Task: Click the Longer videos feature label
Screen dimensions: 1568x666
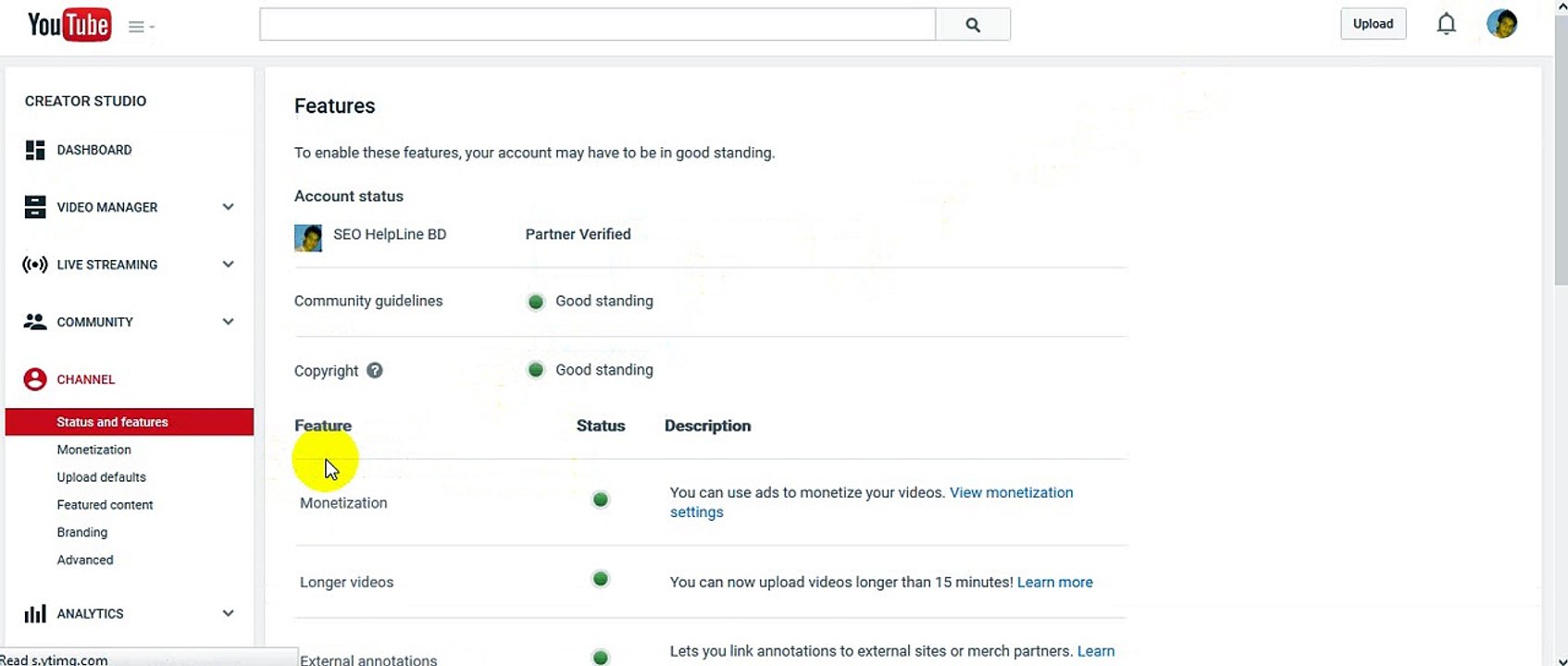Action: click(347, 582)
